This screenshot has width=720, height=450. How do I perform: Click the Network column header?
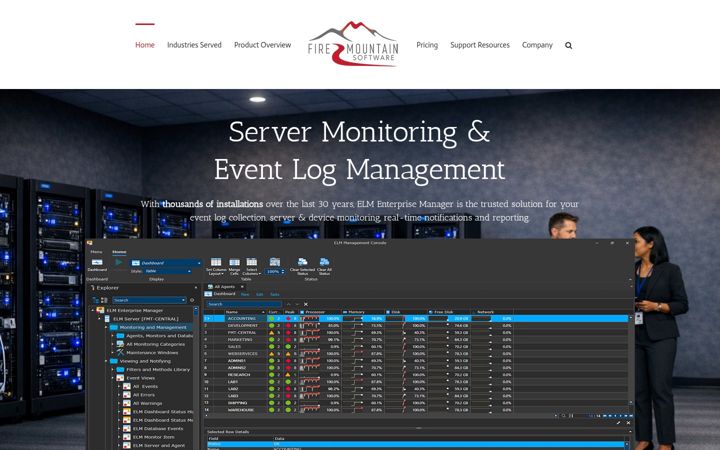485,312
